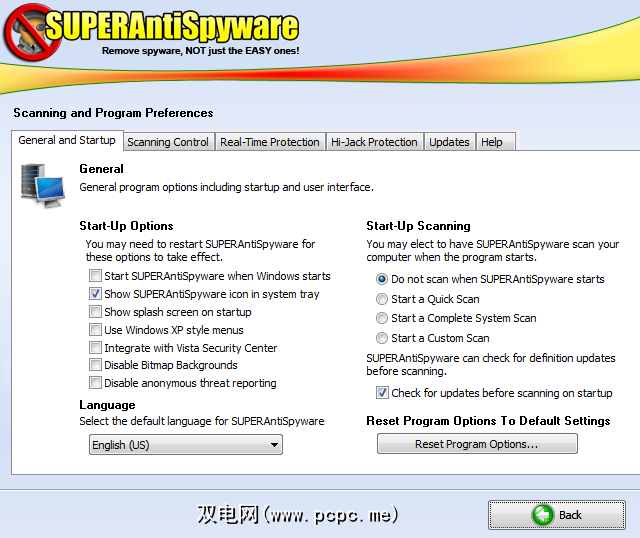Image resolution: width=640 pixels, height=538 pixels.
Task: Tick Use Windows XP style menus
Action: click(x=95, y=329)
